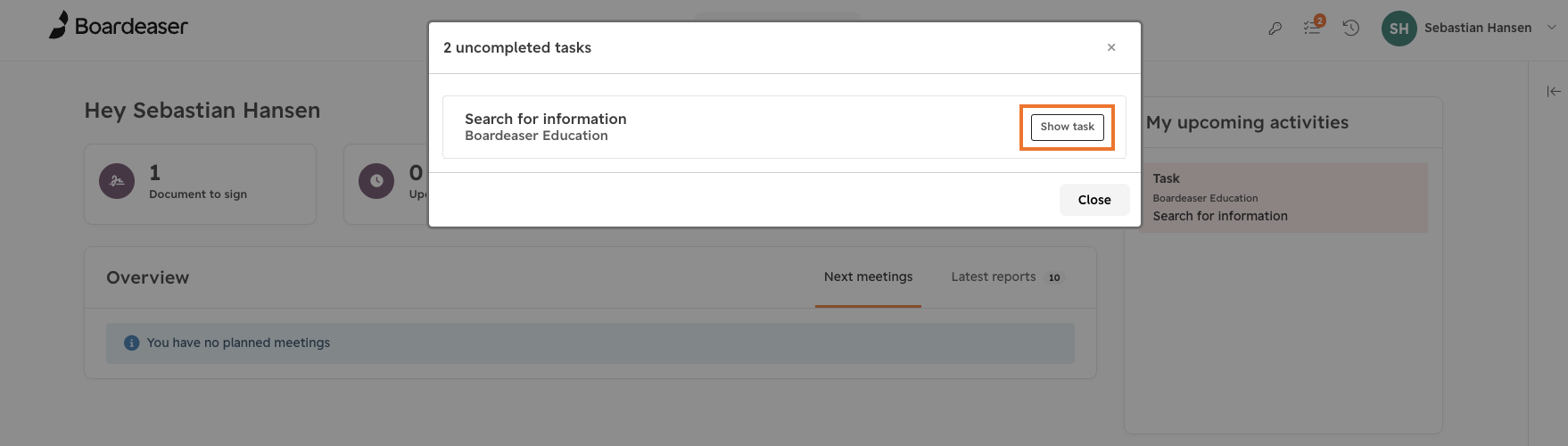
Task: Click the SH user avatar
Action: click(x=1399, y=29)
